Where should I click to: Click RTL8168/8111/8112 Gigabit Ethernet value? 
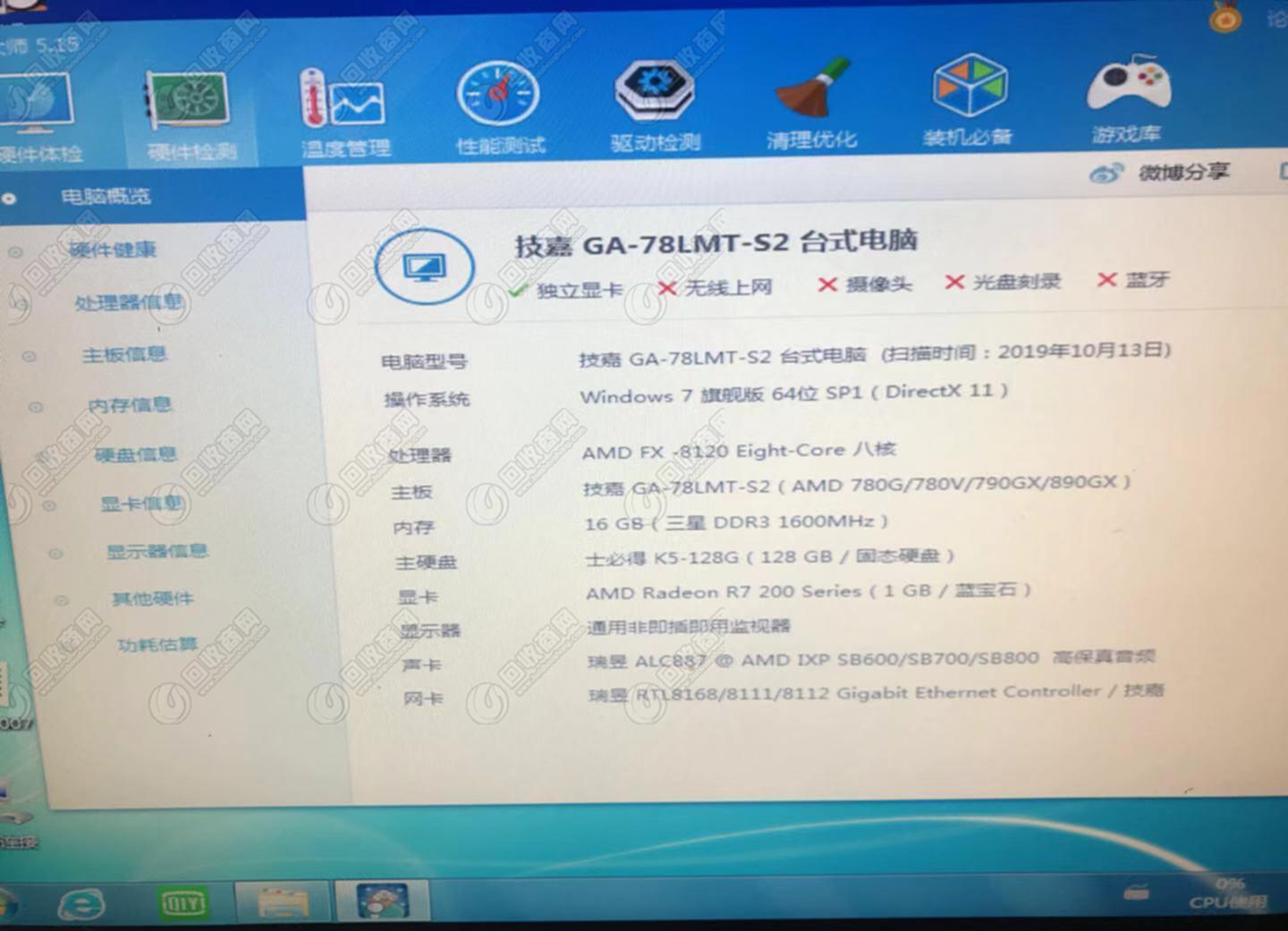(877, 693)
